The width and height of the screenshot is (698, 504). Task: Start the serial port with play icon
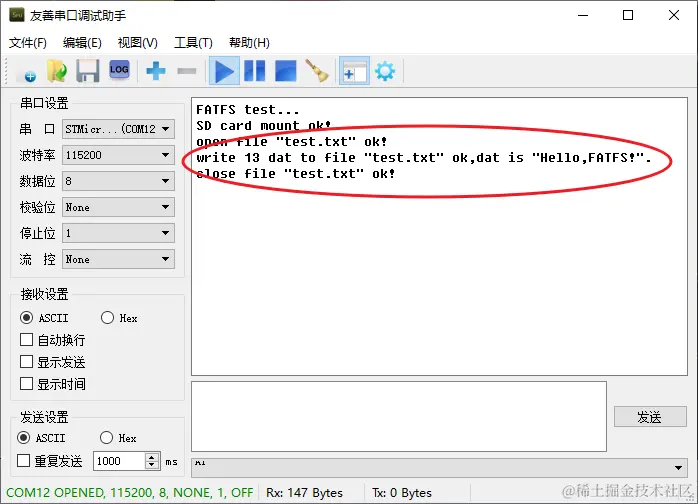tap(224, 71)
